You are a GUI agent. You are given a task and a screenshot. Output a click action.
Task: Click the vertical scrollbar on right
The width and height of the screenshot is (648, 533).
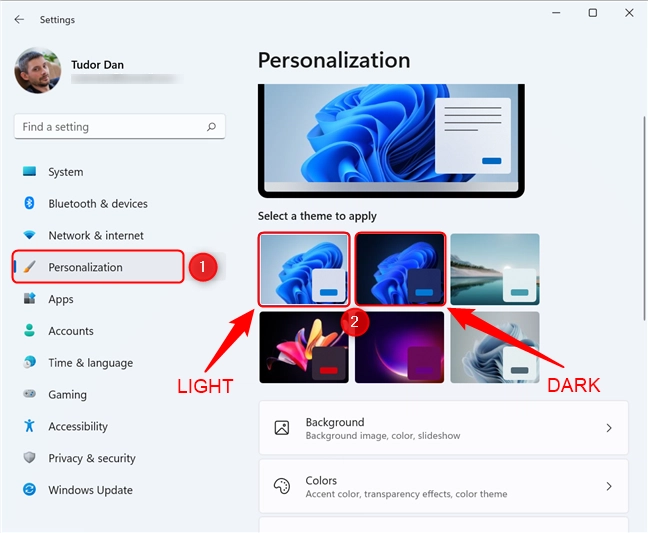click(645, 219)
